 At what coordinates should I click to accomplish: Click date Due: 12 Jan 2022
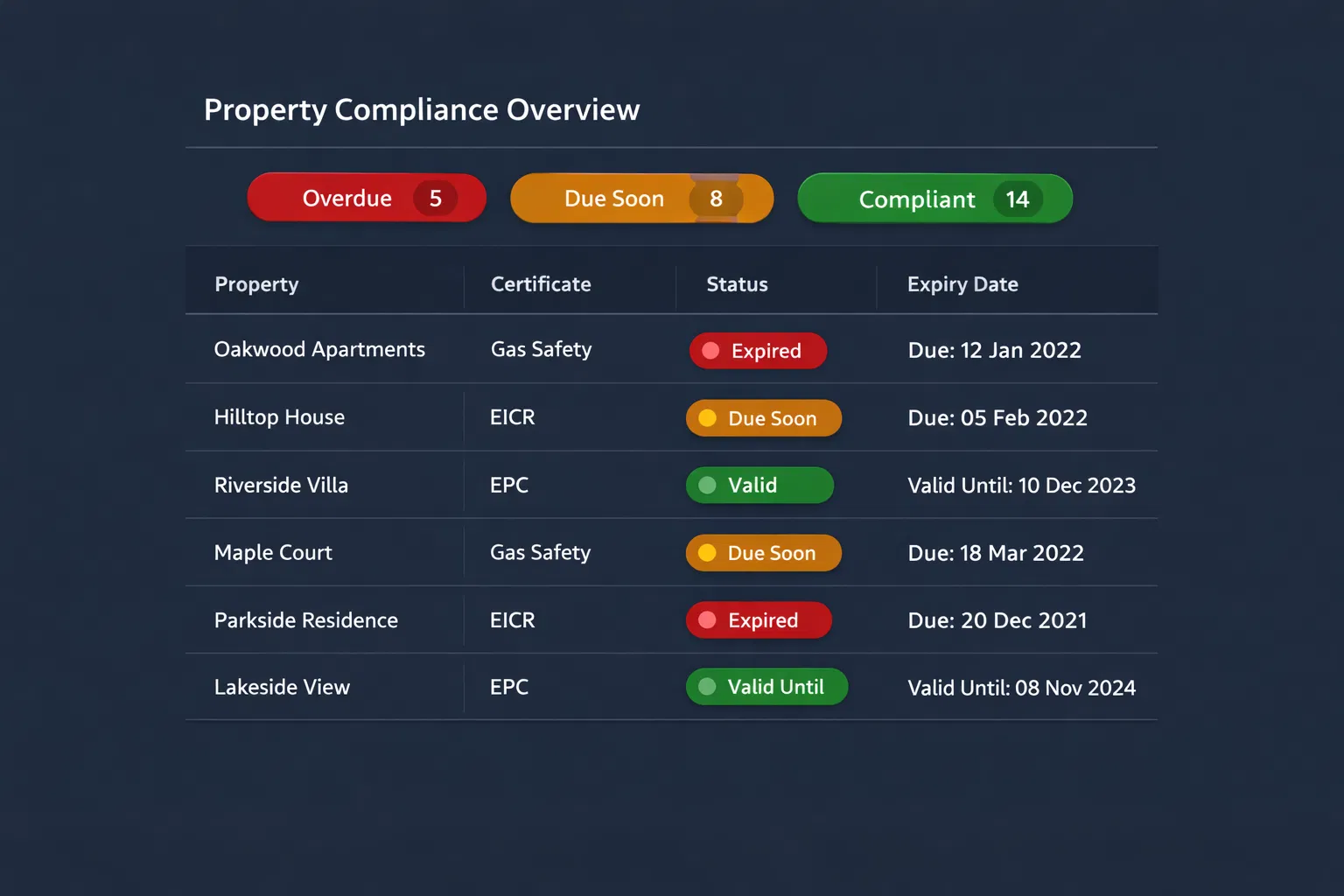coord(995,350)
